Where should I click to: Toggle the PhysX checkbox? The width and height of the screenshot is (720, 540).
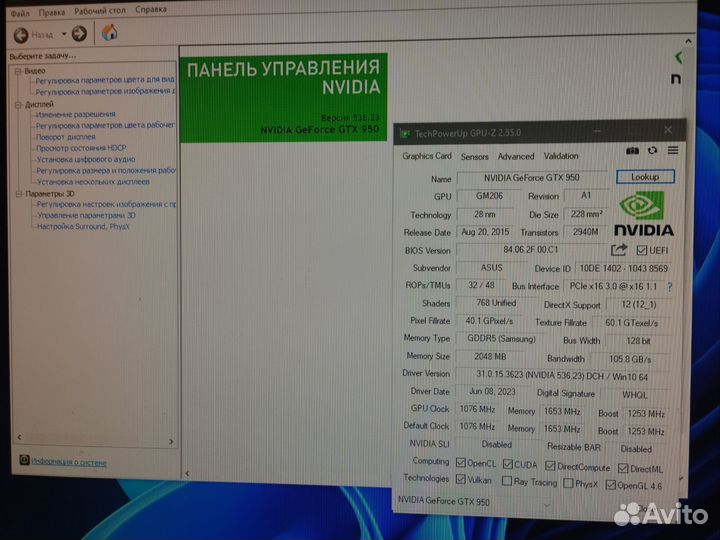tap(568, 483)
